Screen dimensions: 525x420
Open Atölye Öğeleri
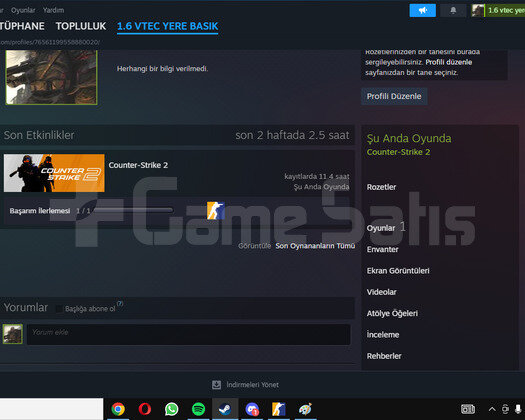[x=392, y=313]
